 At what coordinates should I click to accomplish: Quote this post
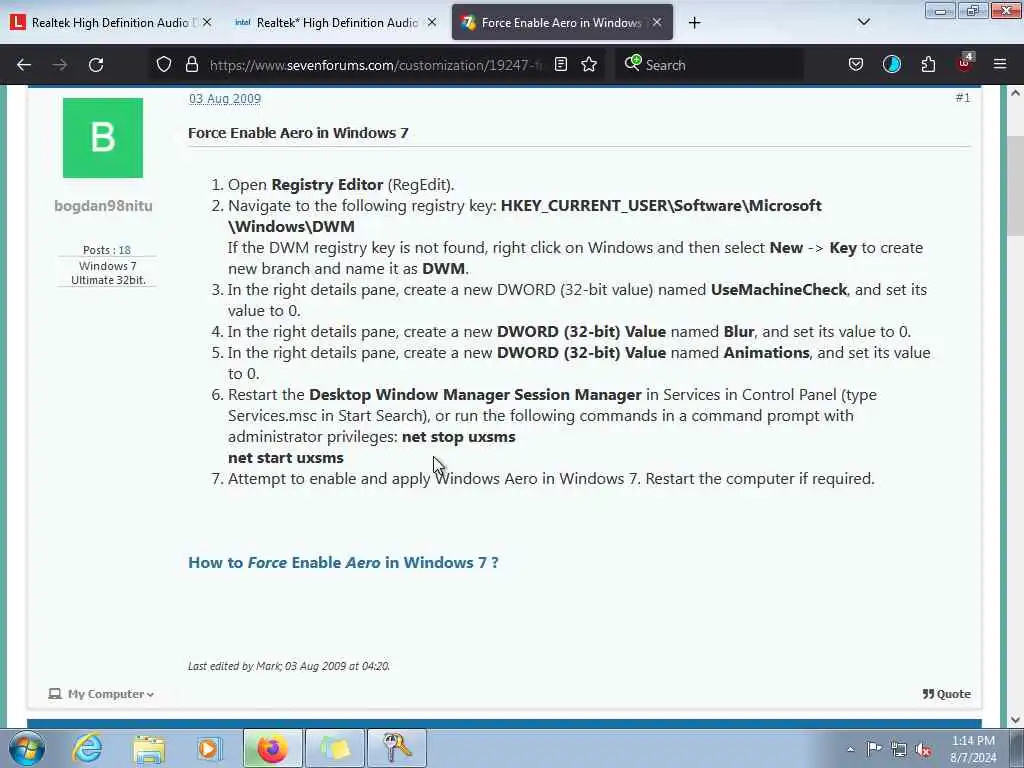(x=946, y=694)
